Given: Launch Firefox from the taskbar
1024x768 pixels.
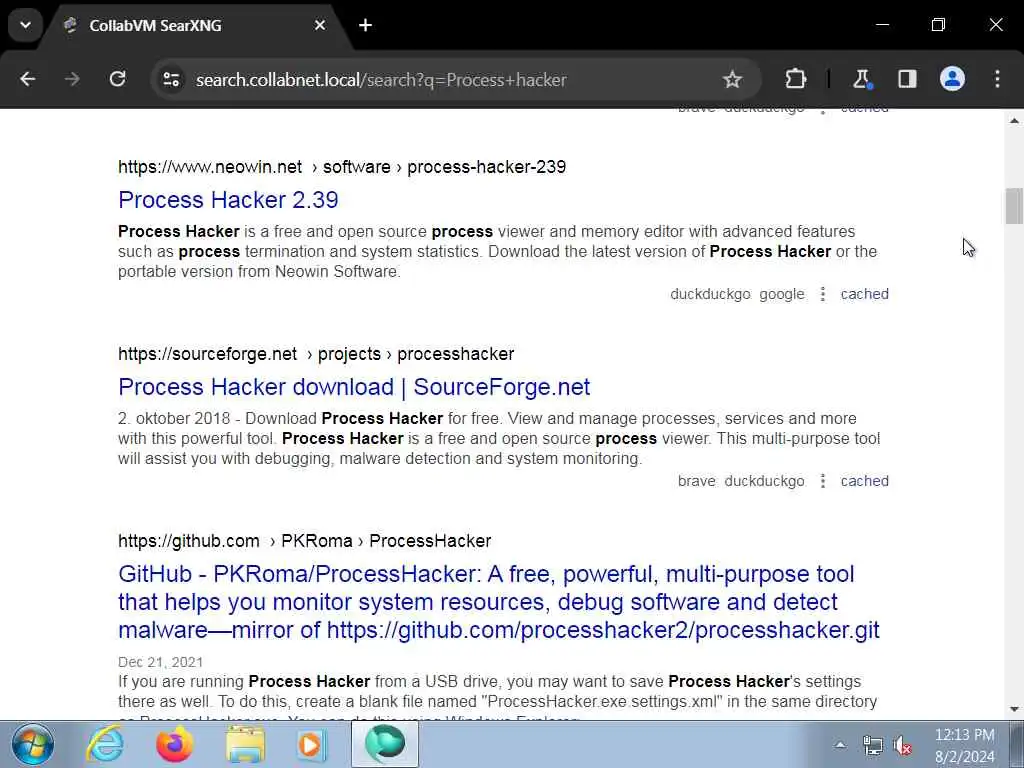Looking at the screenshot, I should pos(174,744).
